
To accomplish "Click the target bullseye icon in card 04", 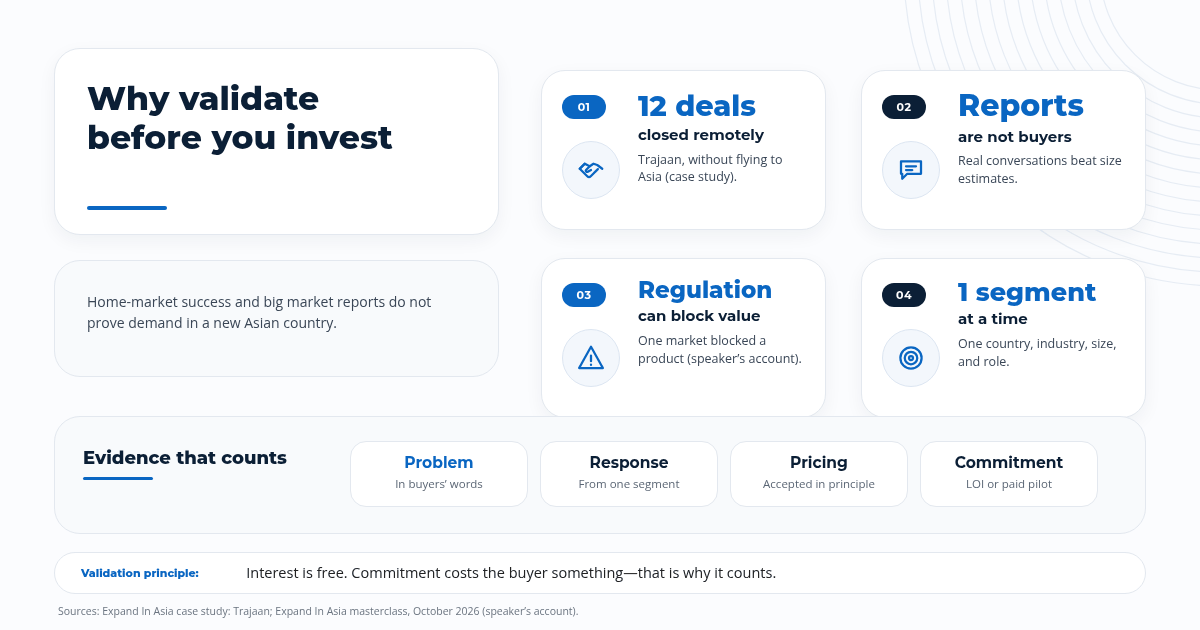I will click(911, 357).
